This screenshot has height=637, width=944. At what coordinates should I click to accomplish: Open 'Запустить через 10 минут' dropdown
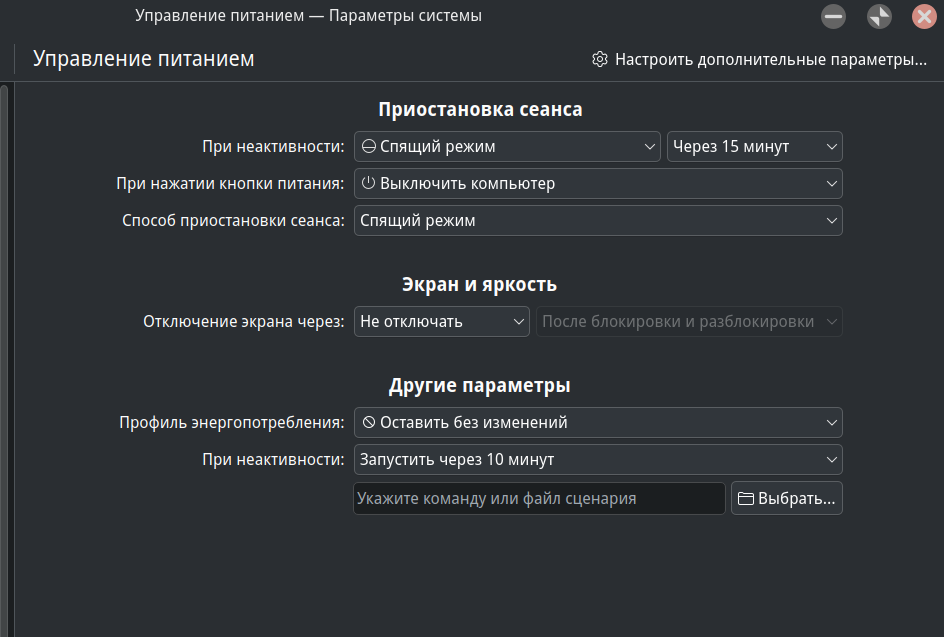(x=598, y=459)
